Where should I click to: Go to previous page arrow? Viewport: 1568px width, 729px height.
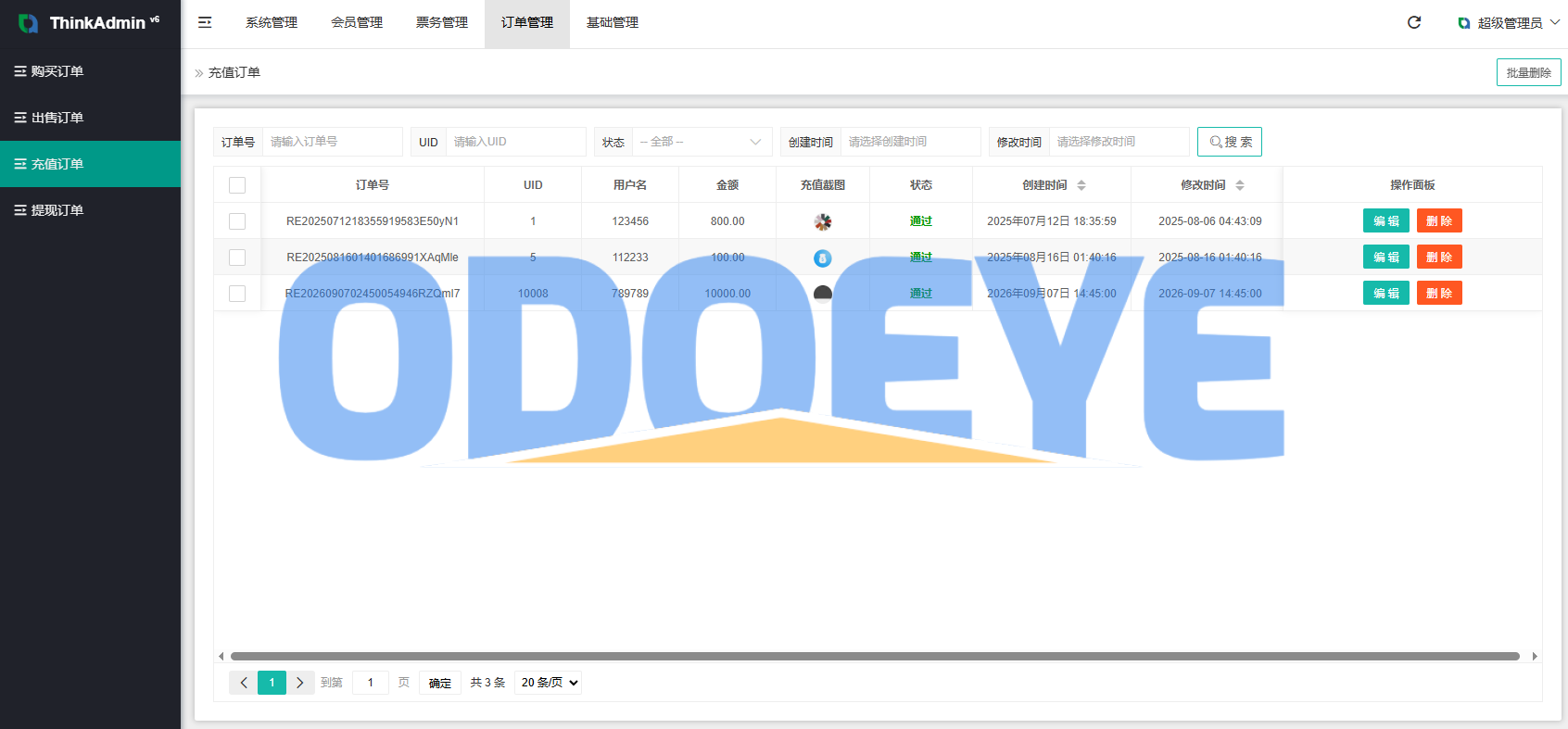pyautogui.click(x=244, y=683)
